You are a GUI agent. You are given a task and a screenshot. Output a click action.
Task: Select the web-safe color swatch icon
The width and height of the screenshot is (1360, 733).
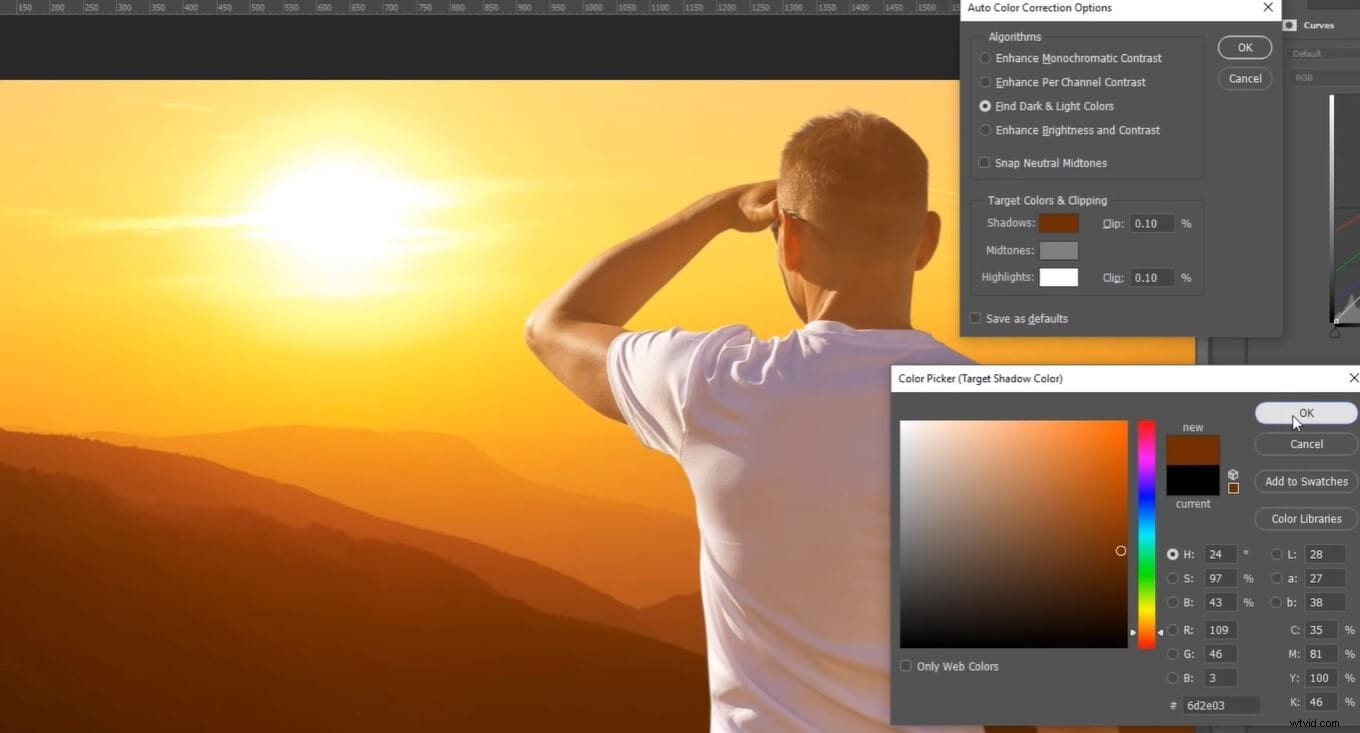pyautogui.click(x=1233, y=488)
